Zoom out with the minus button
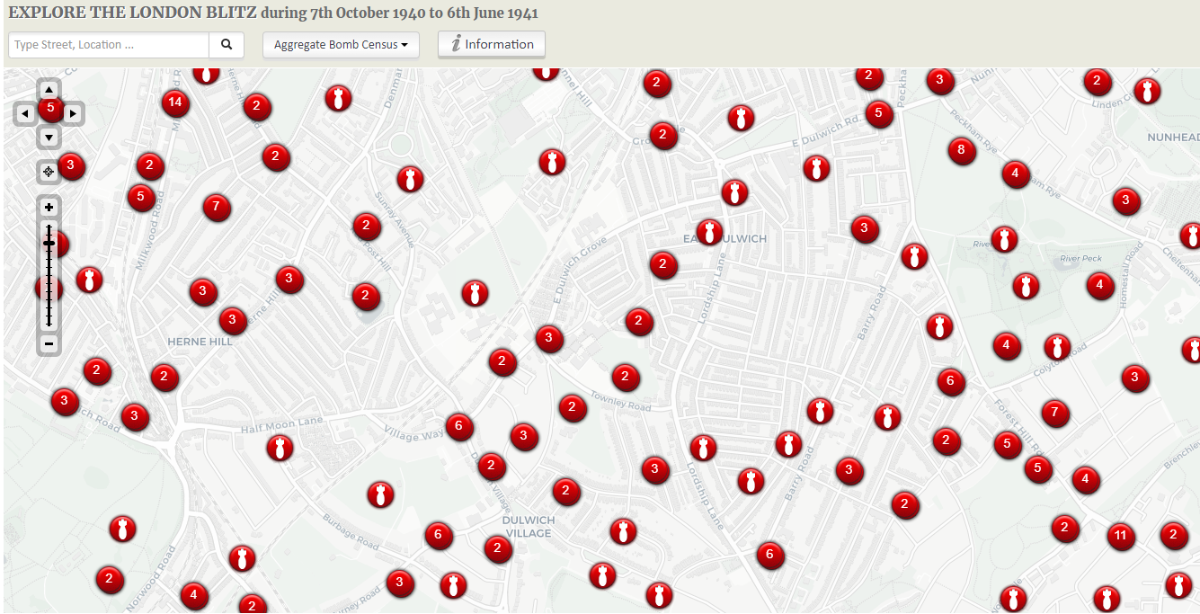Image resolution: width=1200 pixels, height=614 pixels. point(48,344)
